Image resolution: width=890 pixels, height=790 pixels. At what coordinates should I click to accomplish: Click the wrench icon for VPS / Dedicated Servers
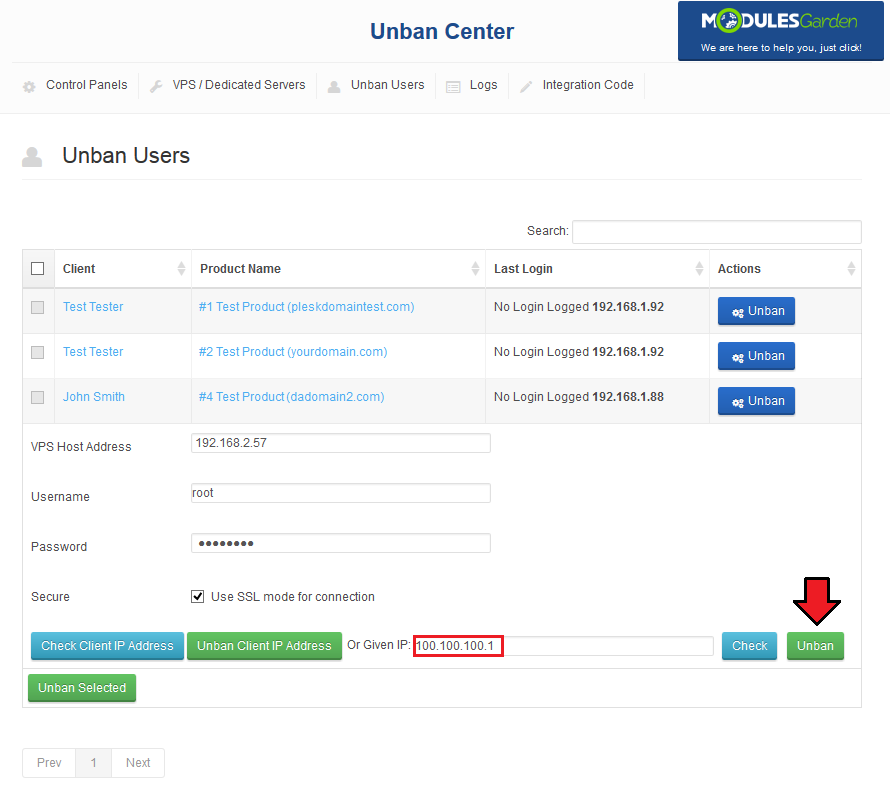pyautogui.click(x=156, y=87)
